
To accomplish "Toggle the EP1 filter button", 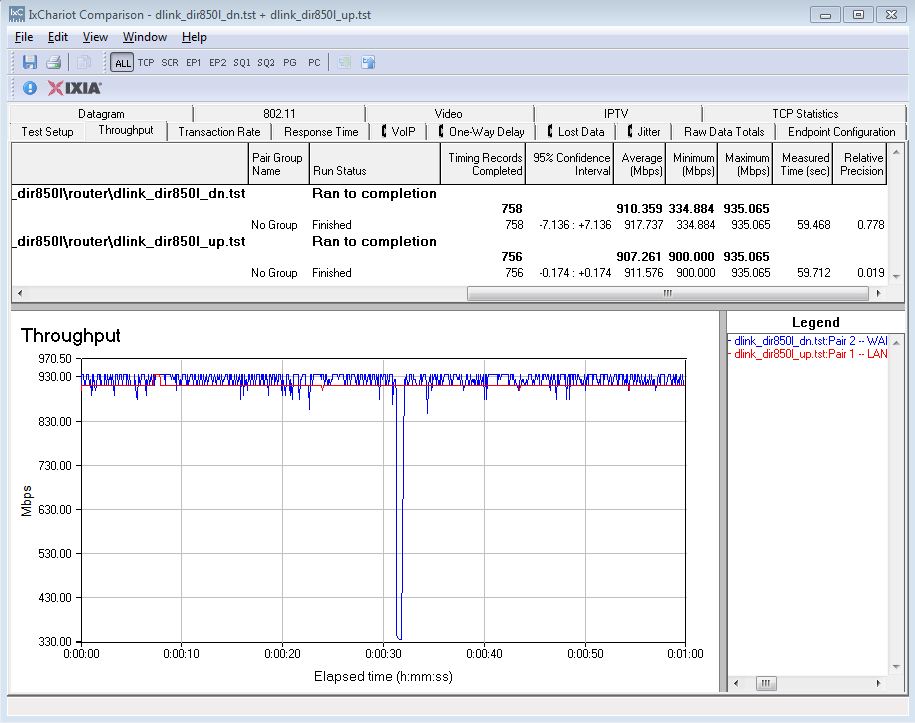I will pyautogui.click(x=194, y=62).
